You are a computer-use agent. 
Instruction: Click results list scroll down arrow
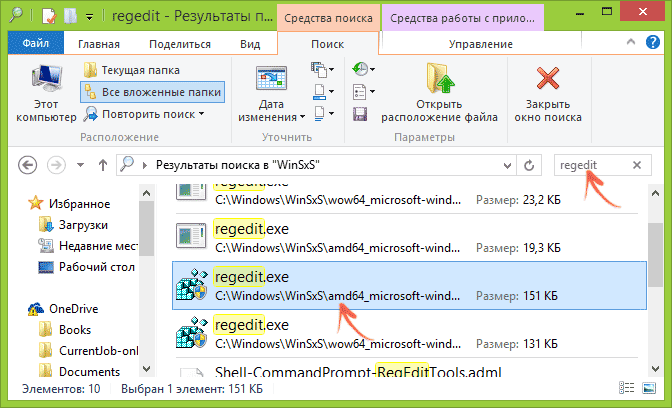point(655,369)
